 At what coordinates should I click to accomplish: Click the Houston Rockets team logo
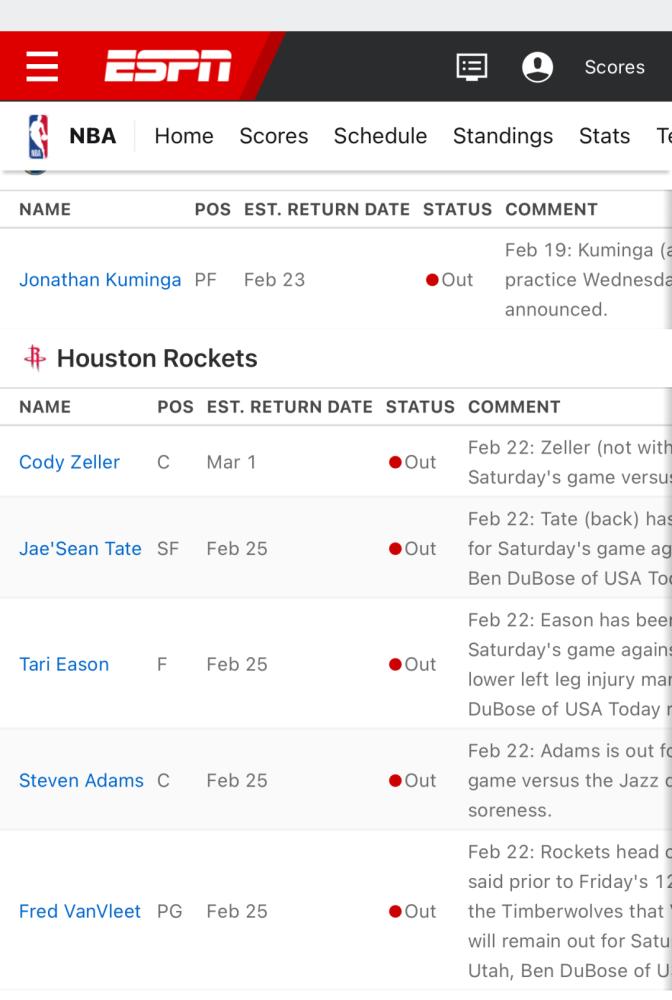[35, 358]
